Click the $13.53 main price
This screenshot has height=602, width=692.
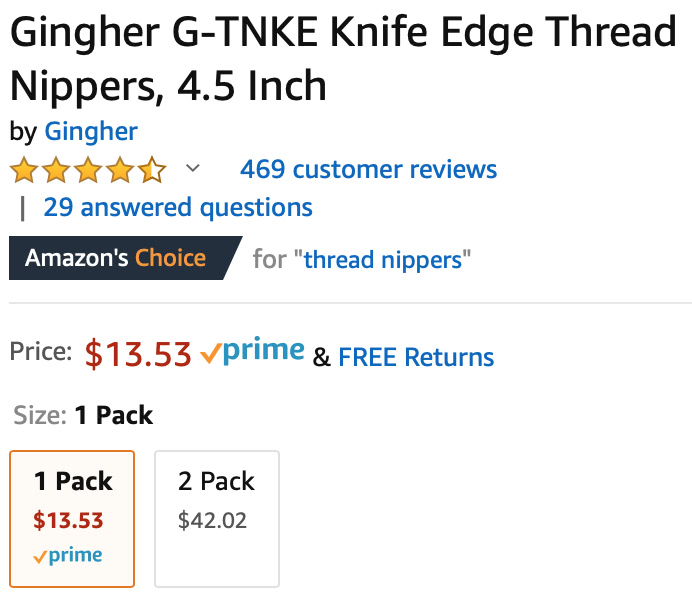tap(138, 354)
